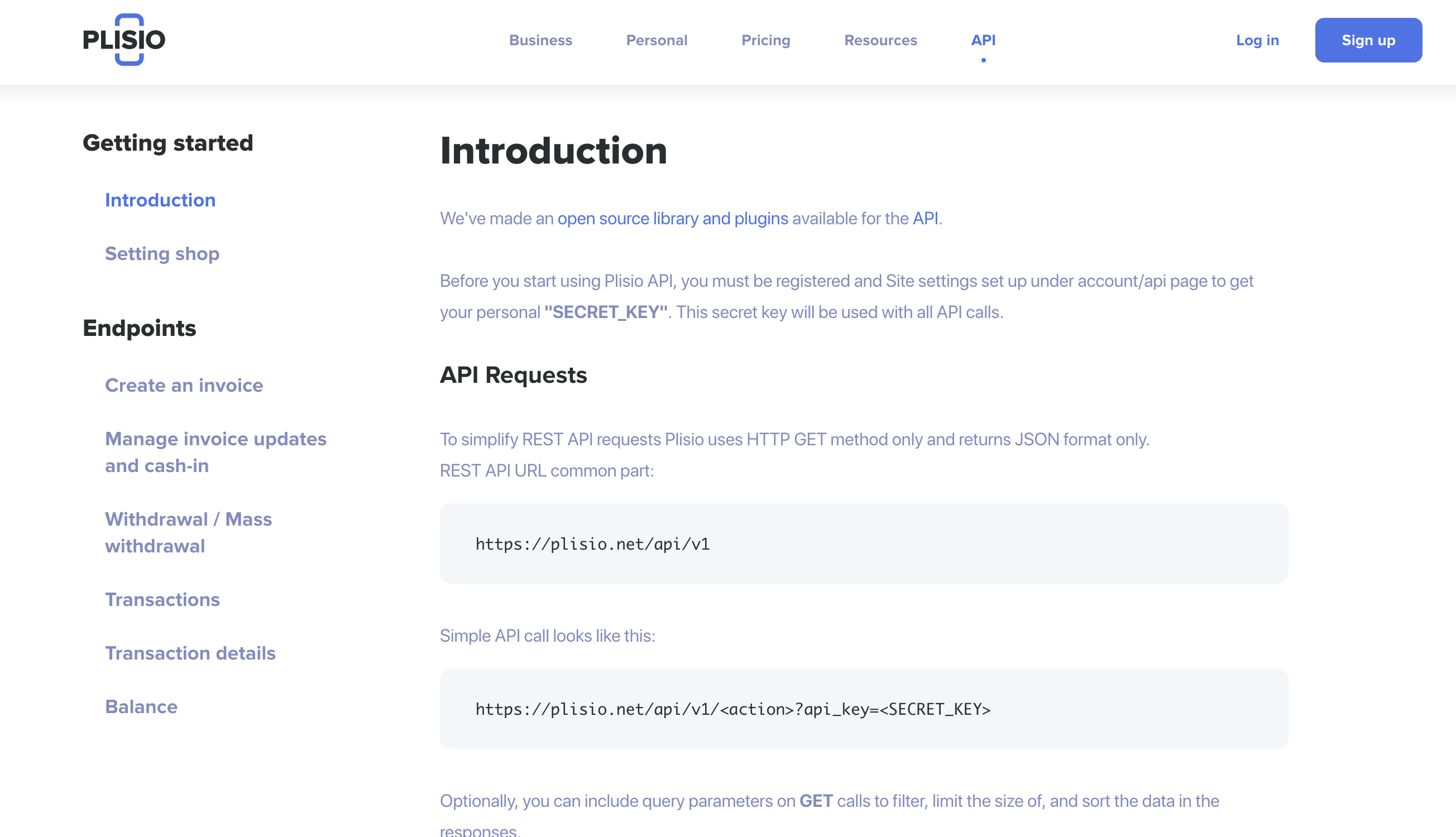Click "REST API URL common part:" text
The width and height of the screenshot is (1456, 837).
[x=547, y=471]
